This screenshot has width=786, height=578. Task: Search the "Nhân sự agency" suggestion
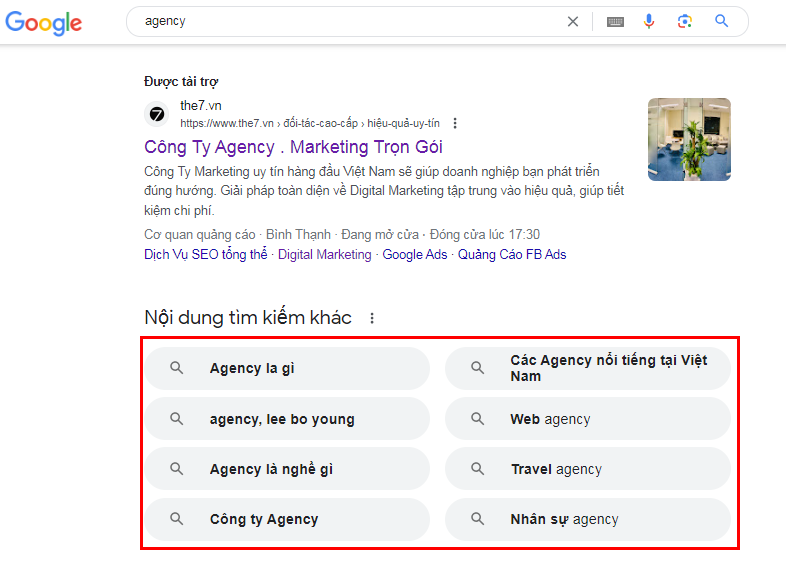587,519
